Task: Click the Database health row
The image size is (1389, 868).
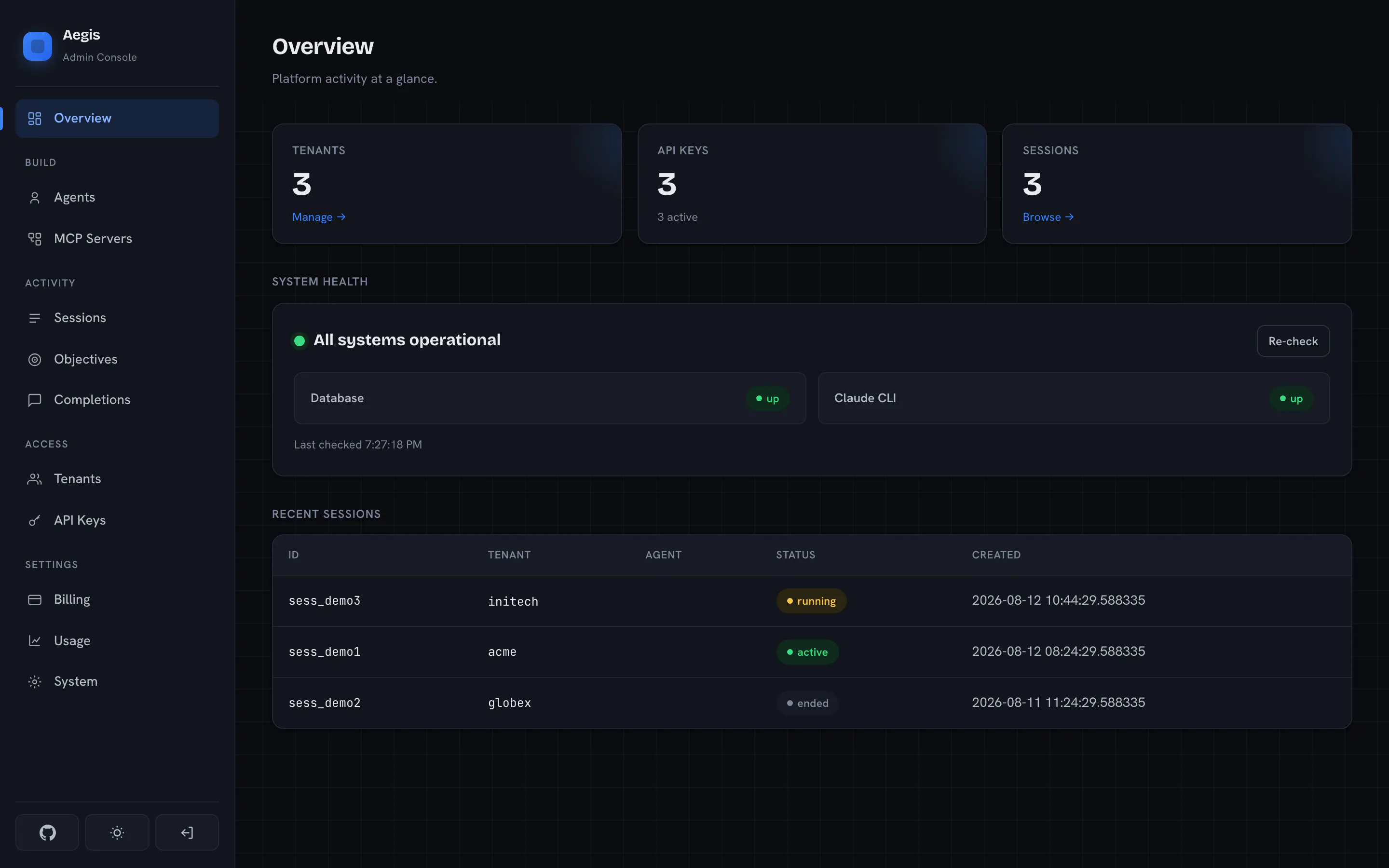Action: pyautogui.click(x=550, y=398)
